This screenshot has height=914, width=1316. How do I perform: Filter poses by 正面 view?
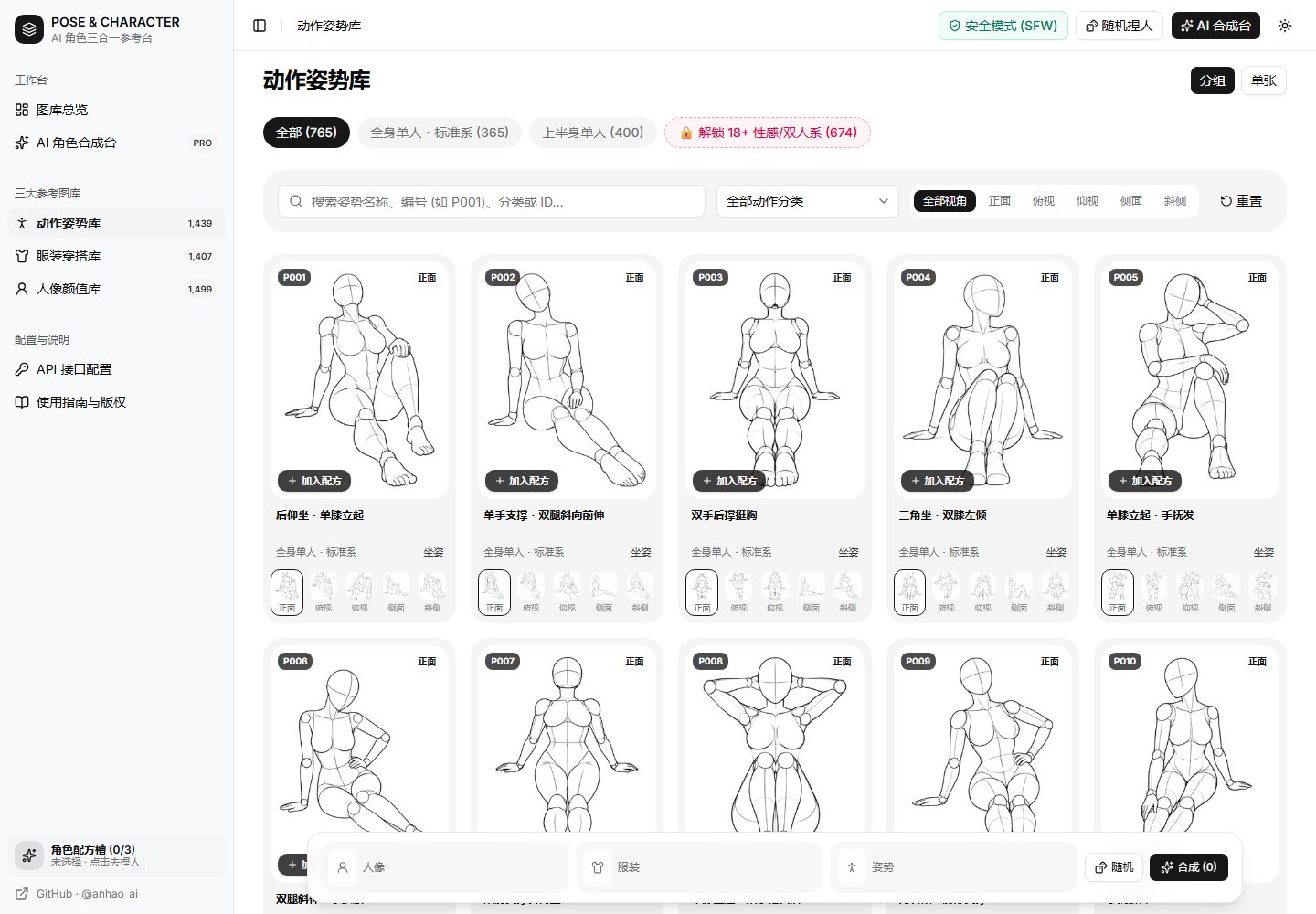(1000, 201)
